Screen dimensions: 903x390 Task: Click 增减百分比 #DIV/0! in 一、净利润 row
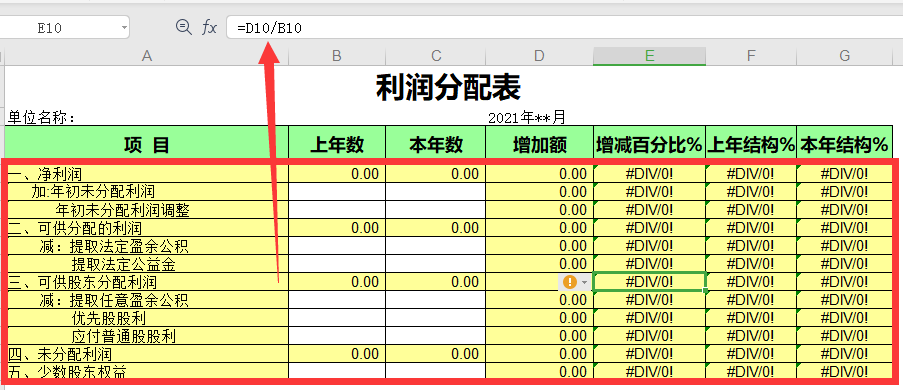click(x=650, y=174)
